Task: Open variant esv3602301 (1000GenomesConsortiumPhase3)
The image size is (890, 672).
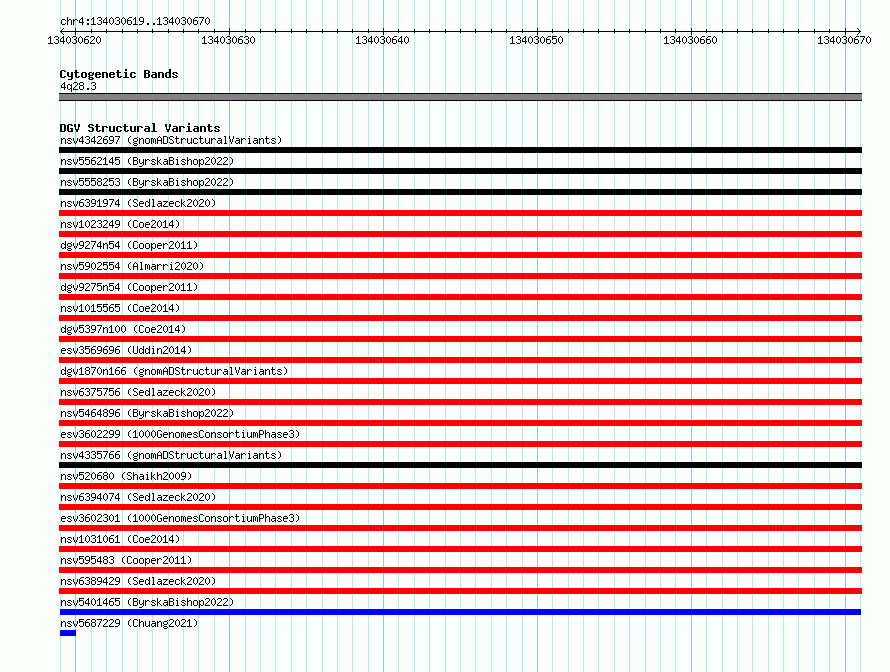Action: [x=180, y=518]
